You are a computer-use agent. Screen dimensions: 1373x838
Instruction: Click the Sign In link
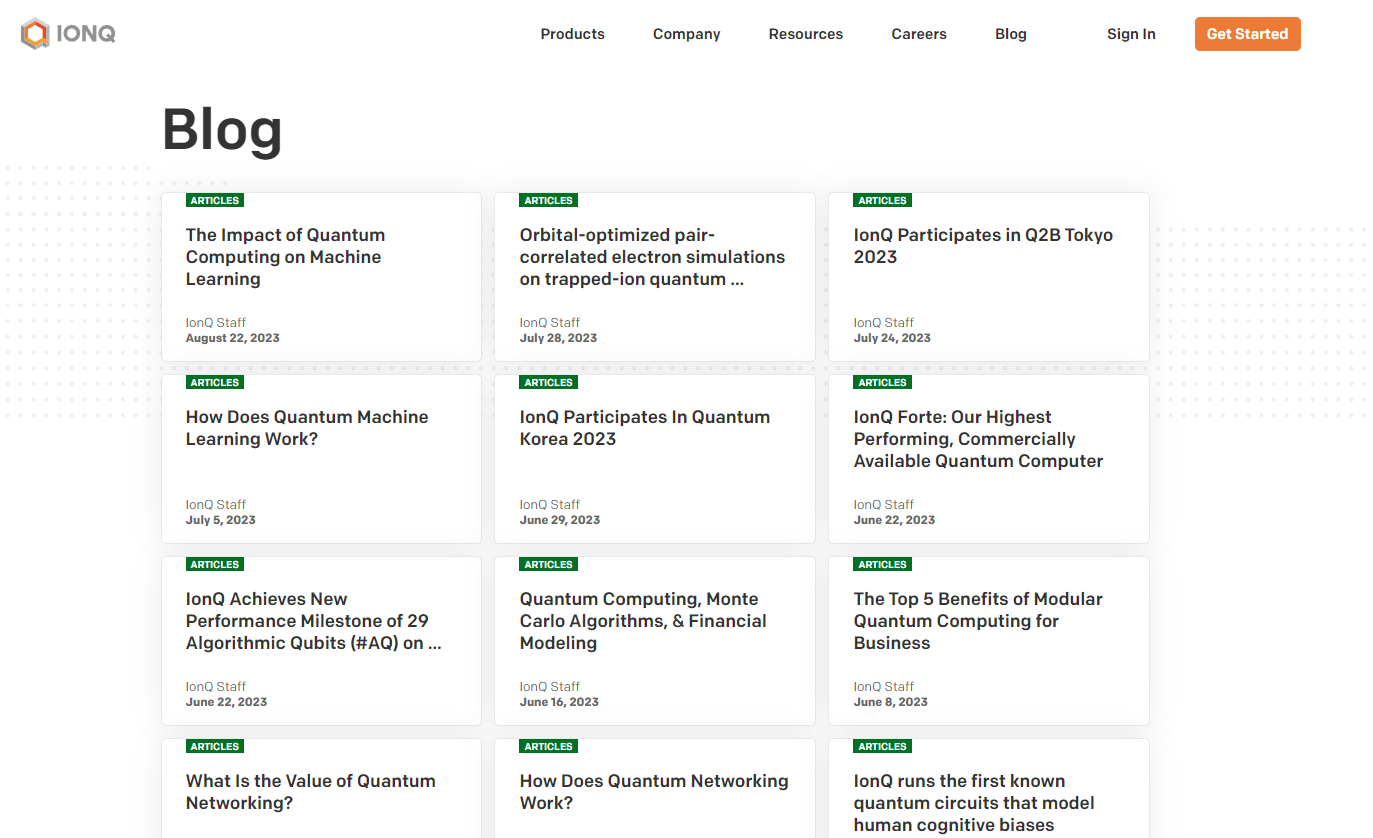[x=1131, y=34]
